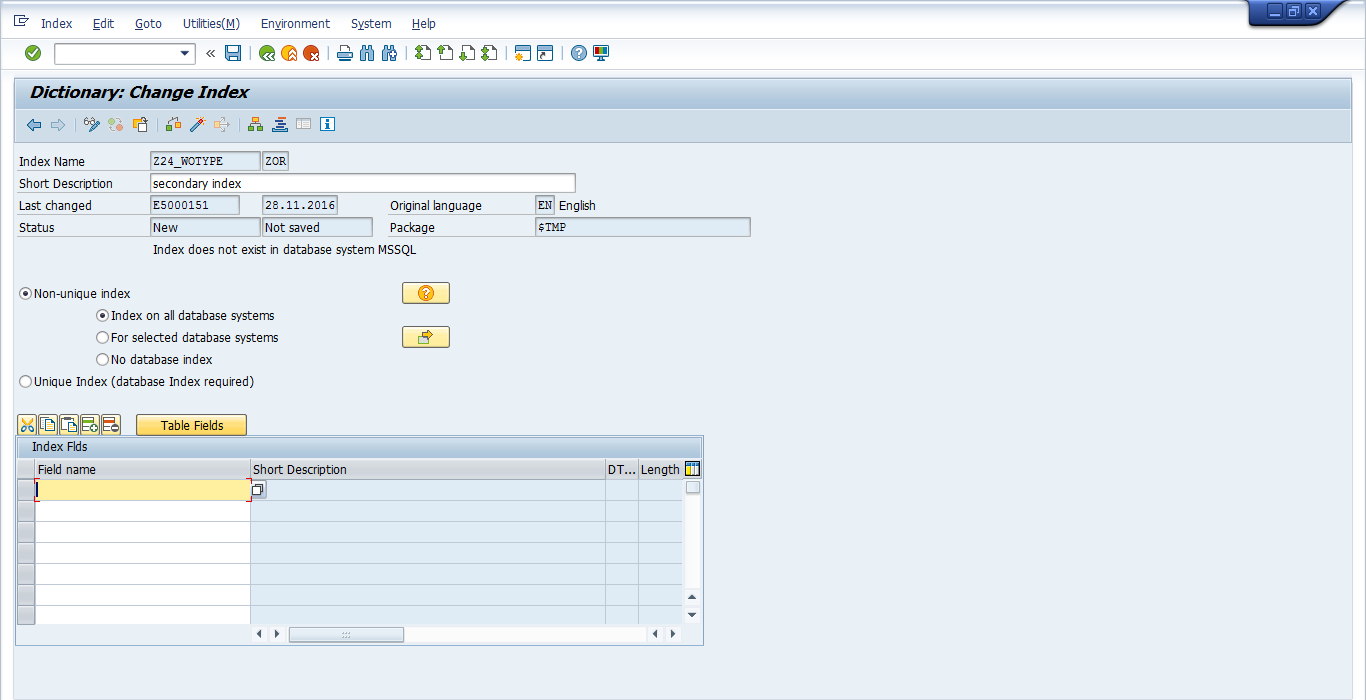Image resolution: width=1366 pixels, height=700 pixels.
Task: Select 'For selected database systems' option
Action: [x=102, y=338]
